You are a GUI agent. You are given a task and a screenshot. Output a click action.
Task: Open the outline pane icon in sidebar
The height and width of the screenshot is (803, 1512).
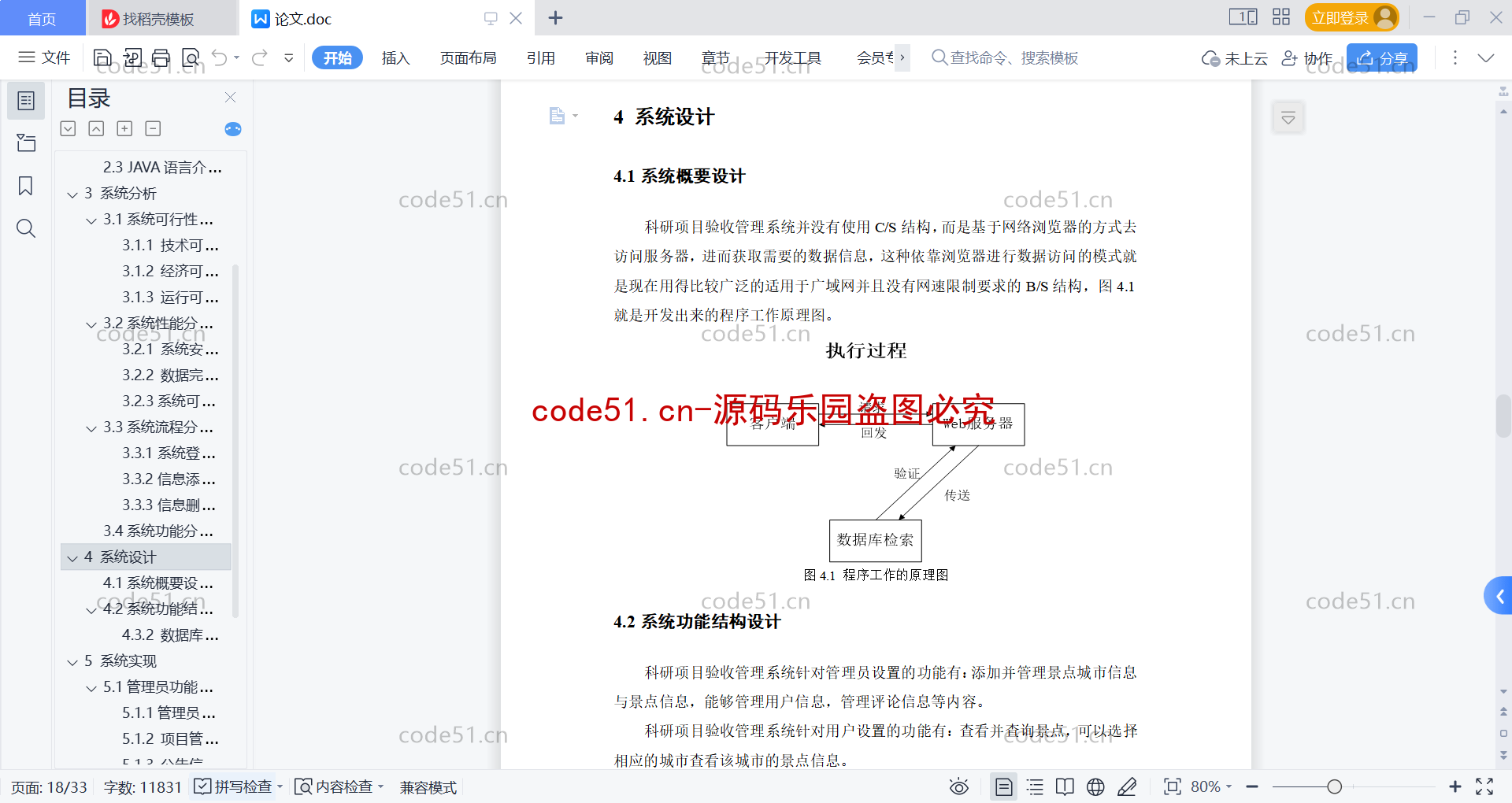[x=26, y=101]
